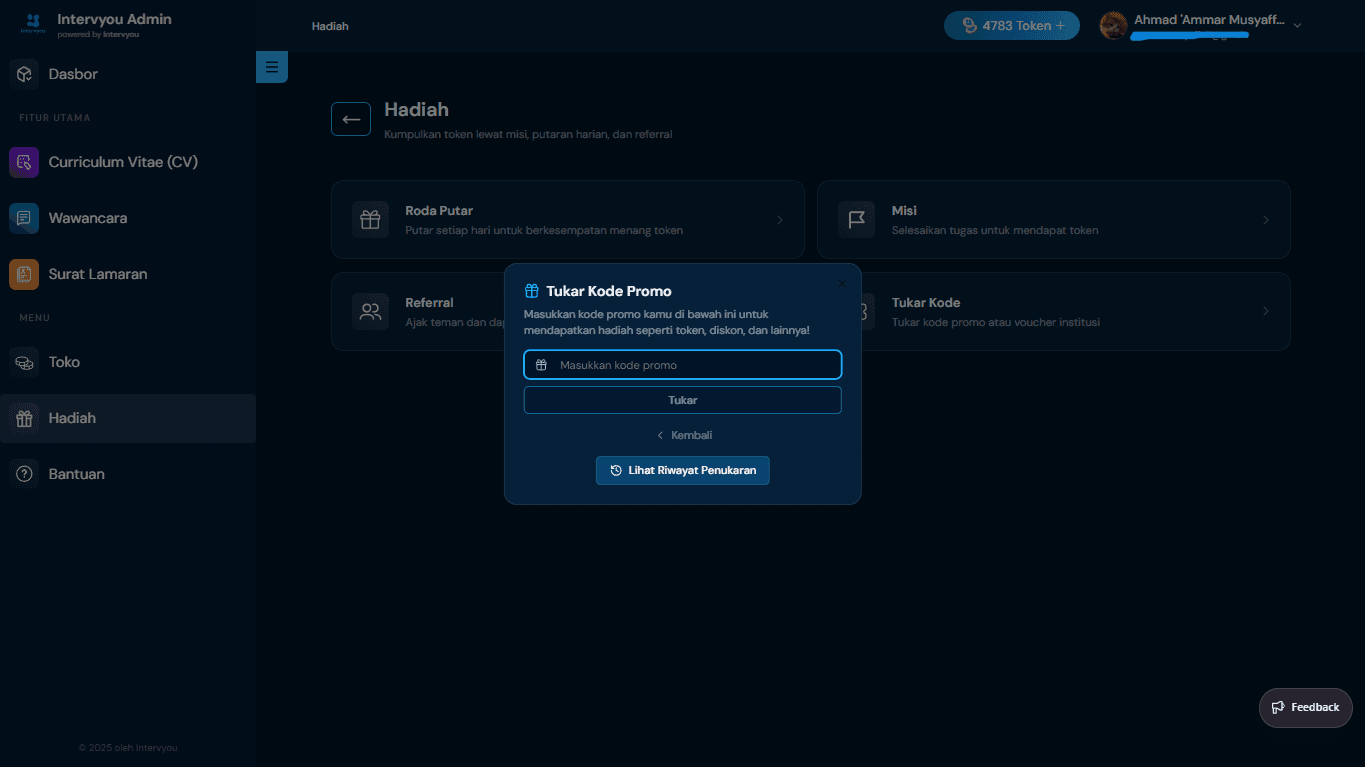
Task: Expand the user account dropdown chevron
Action: pyautogui.click(x=1297, y=26)
